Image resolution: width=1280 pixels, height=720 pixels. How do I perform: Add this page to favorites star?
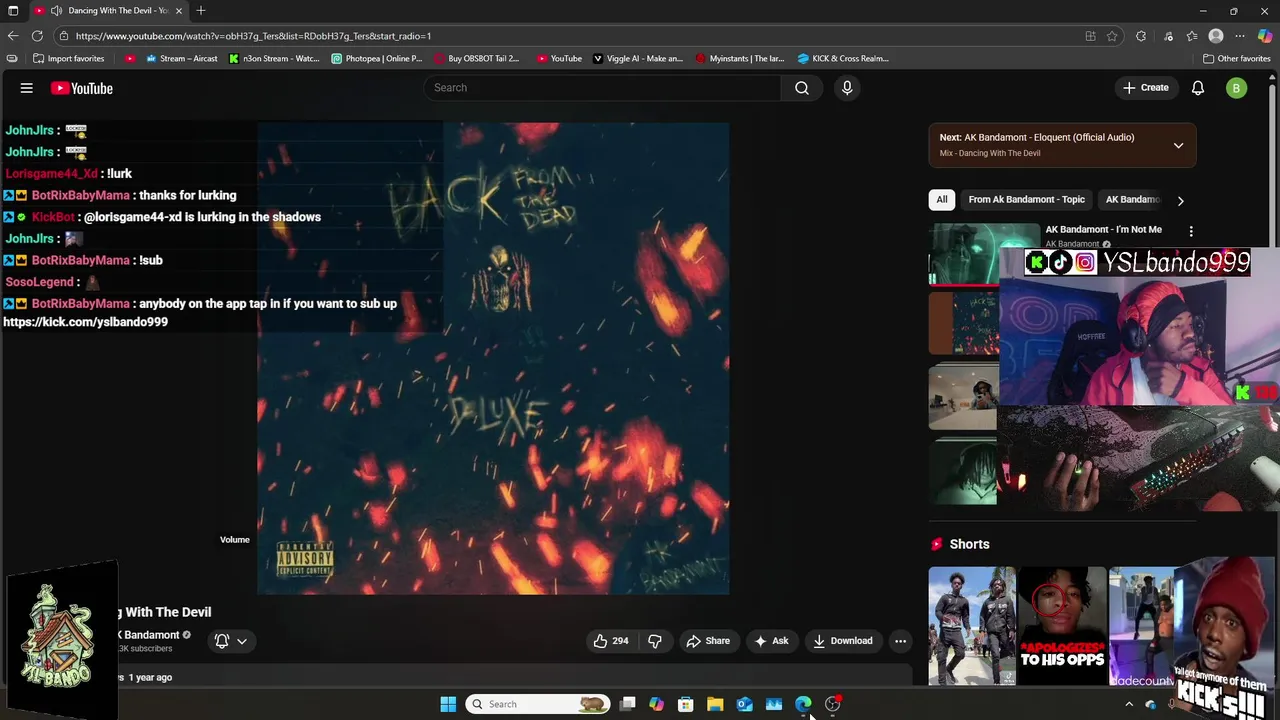tap(1112, 36)
